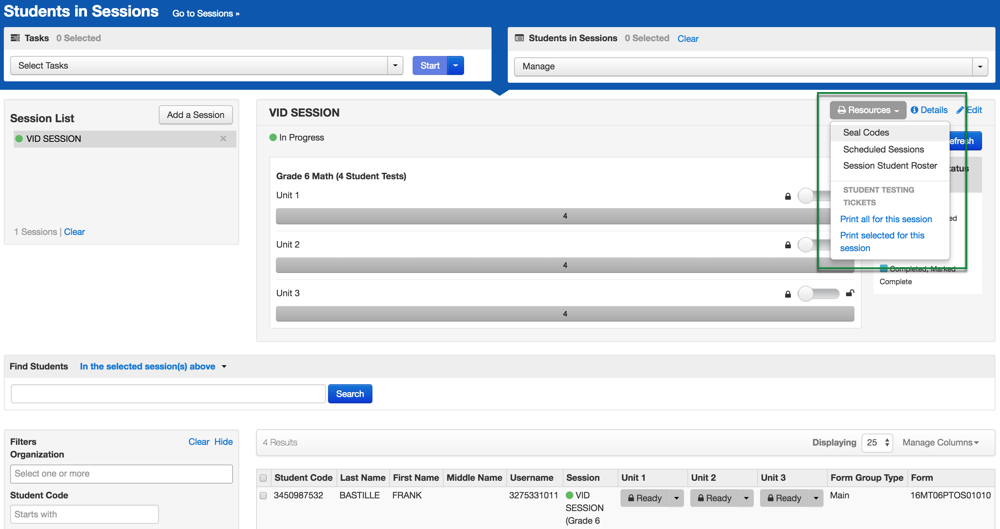Click the Unit 3 lock icon
The width and height of the screenshot is (1000, 529).
788,294
